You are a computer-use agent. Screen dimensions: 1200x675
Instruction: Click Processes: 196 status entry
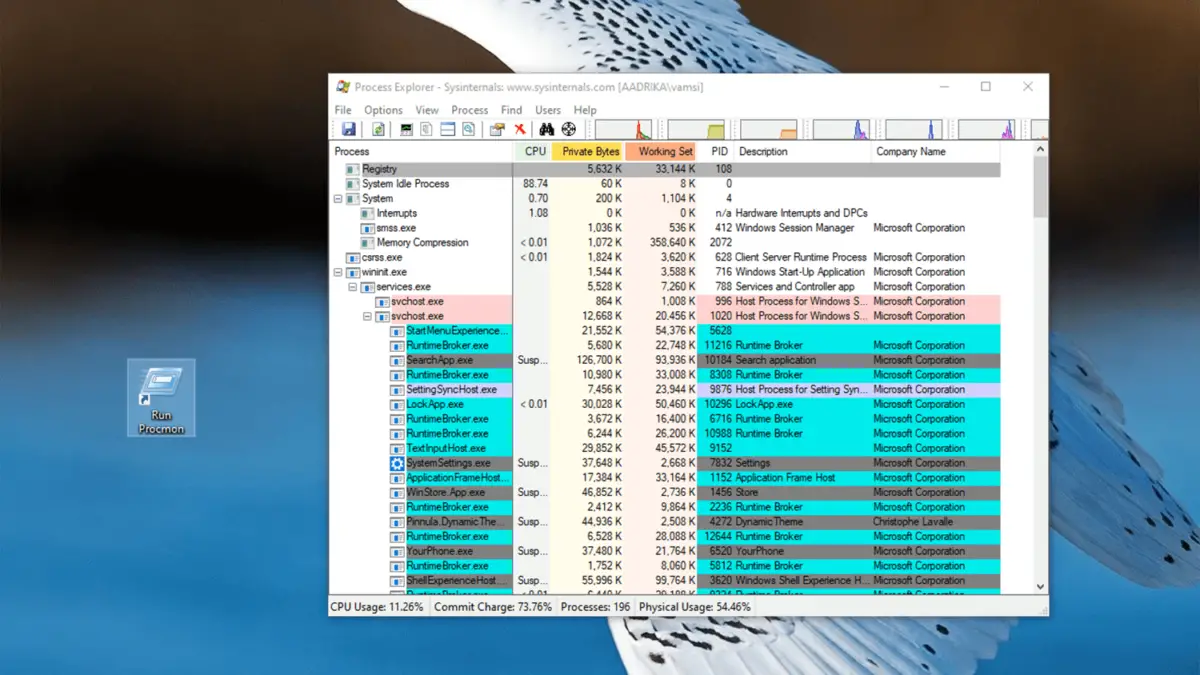(595, 606)
